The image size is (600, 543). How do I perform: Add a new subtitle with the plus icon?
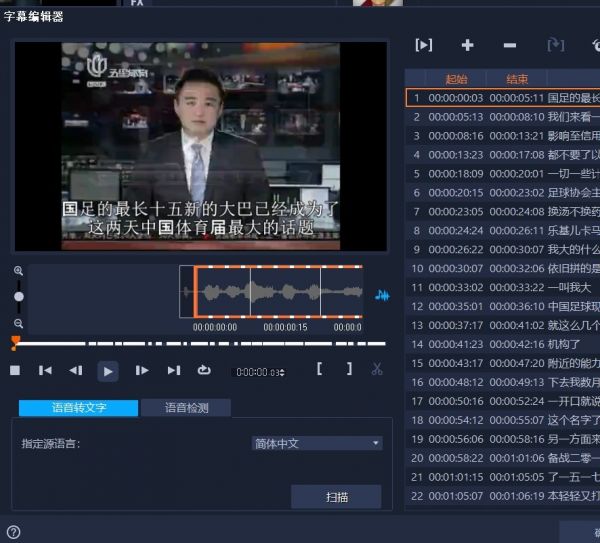click(x=467, y=45)
